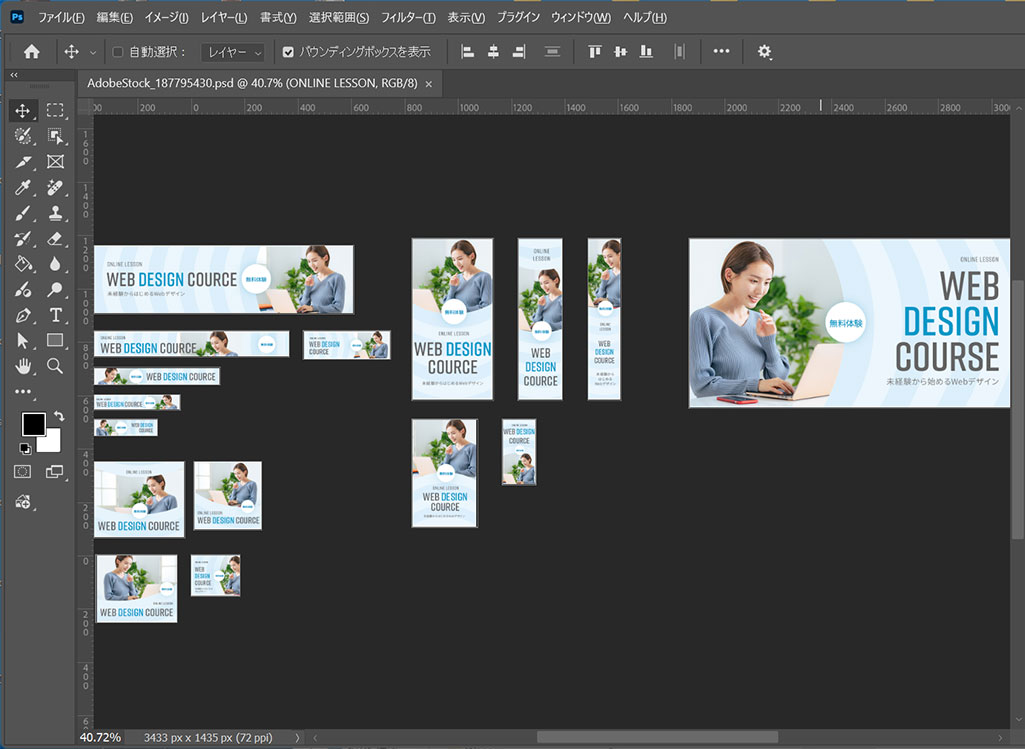Screen dimensions: 1025x749
Task: Align right edges in options bar
Action: point(519,52)
